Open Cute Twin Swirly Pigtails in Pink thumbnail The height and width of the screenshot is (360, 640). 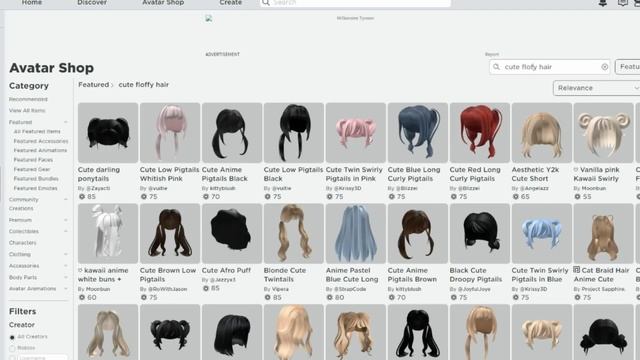coord(356,133)
